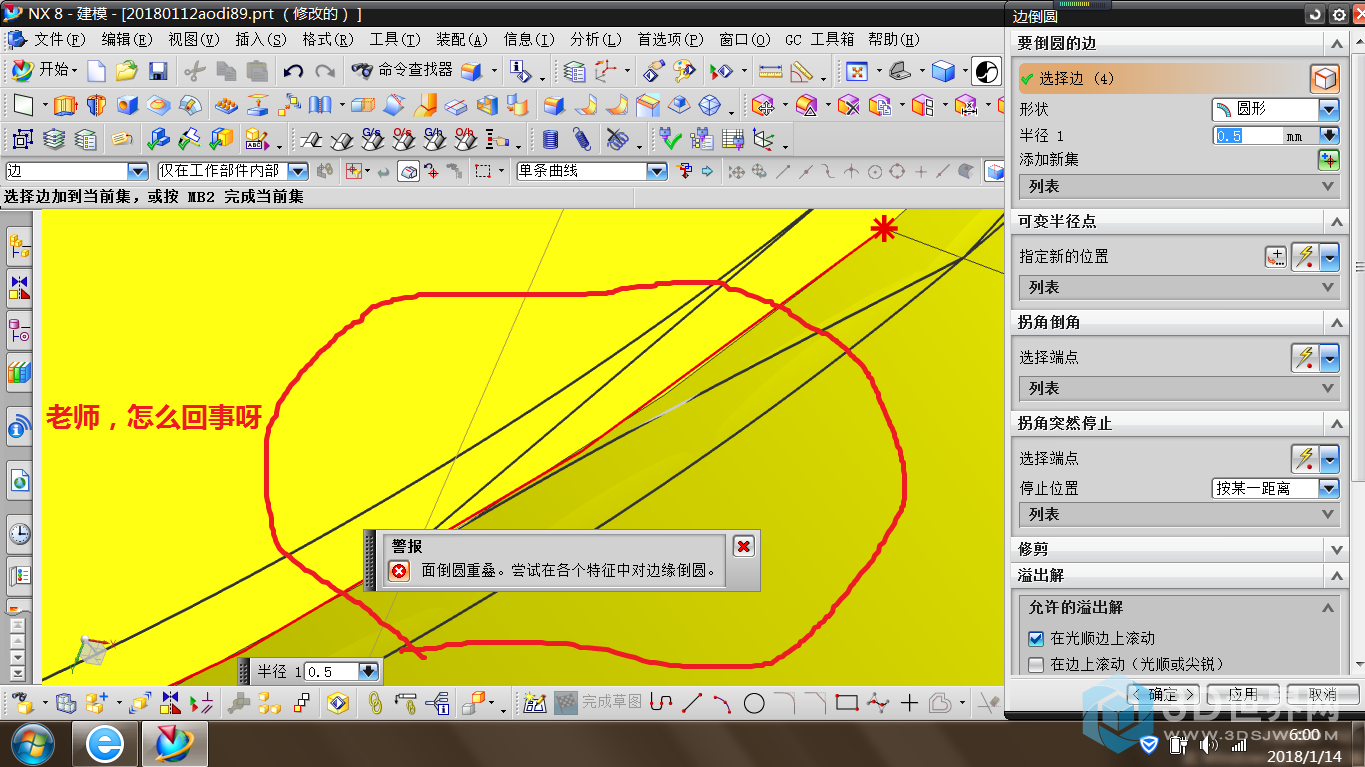Viewport: 1365px width, 767px height.
Task: Click the measure distance ruler icon
Action: [x=770, y=71]
